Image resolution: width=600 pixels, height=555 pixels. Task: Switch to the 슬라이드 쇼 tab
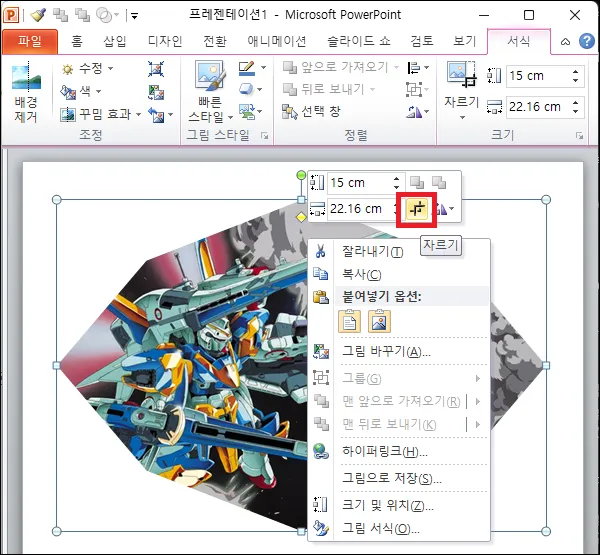359,41
